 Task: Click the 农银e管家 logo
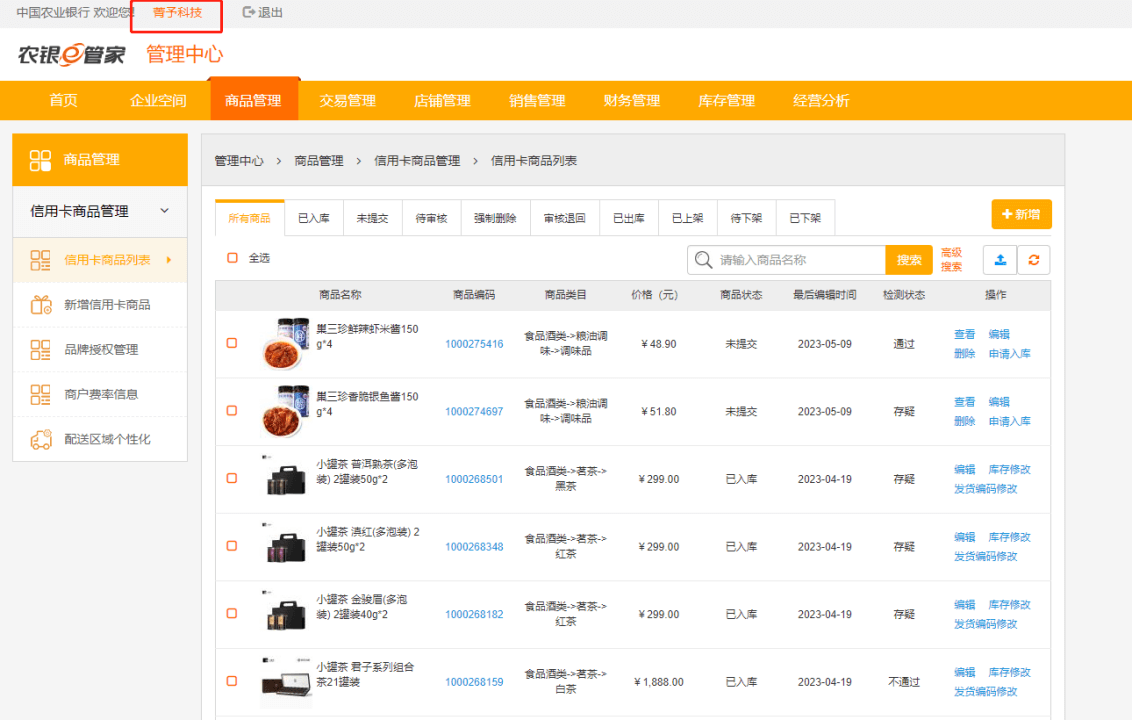[71, 55]
